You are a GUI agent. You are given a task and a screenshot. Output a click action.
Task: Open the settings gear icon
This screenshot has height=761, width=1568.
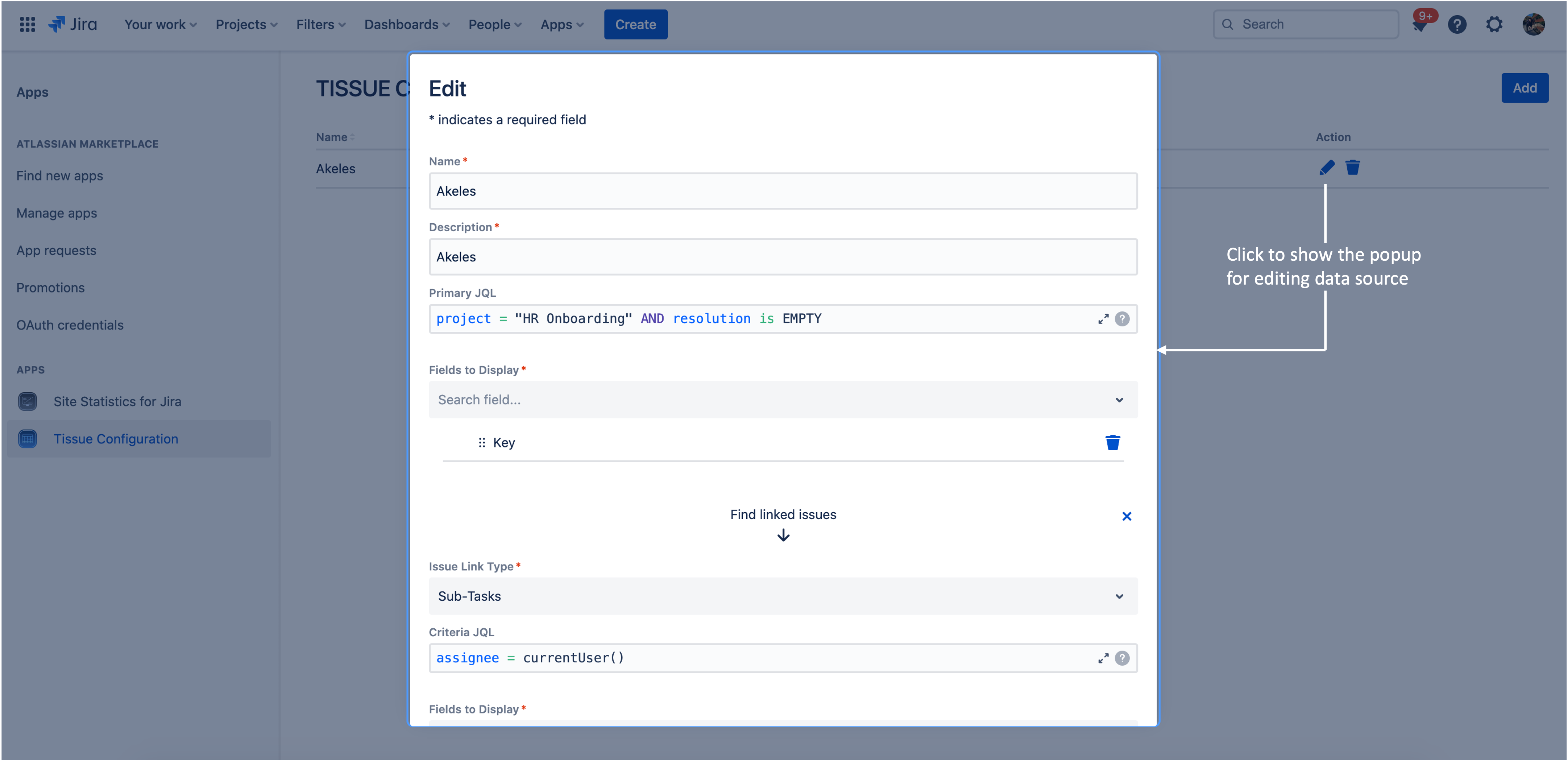point(1494,24)
